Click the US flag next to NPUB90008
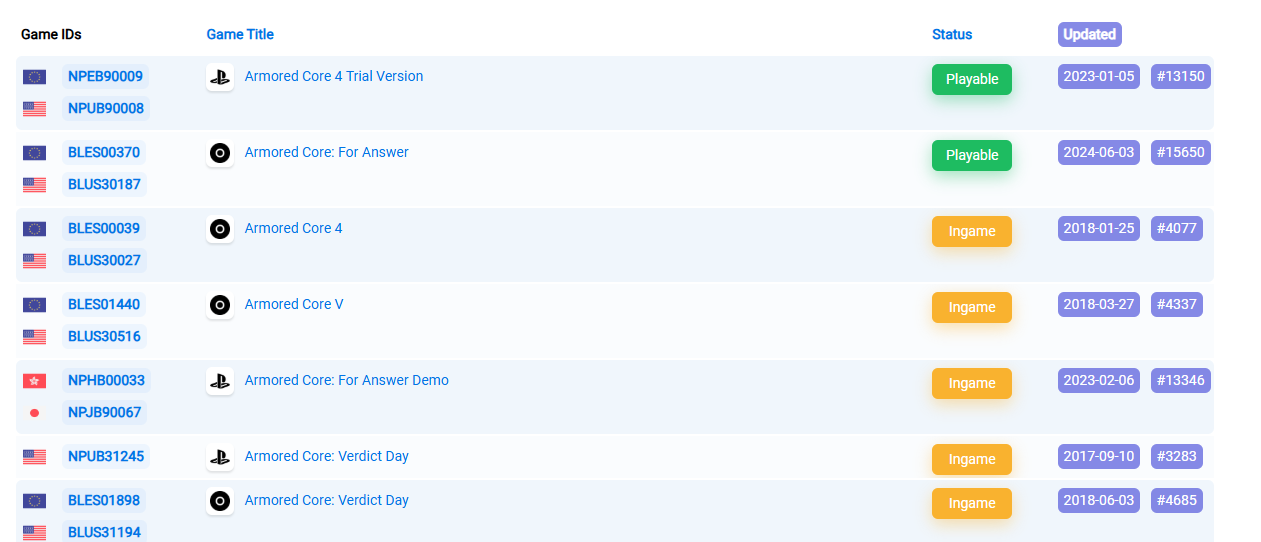This screenshot has height=542, width=1261. tap(35, 109)
